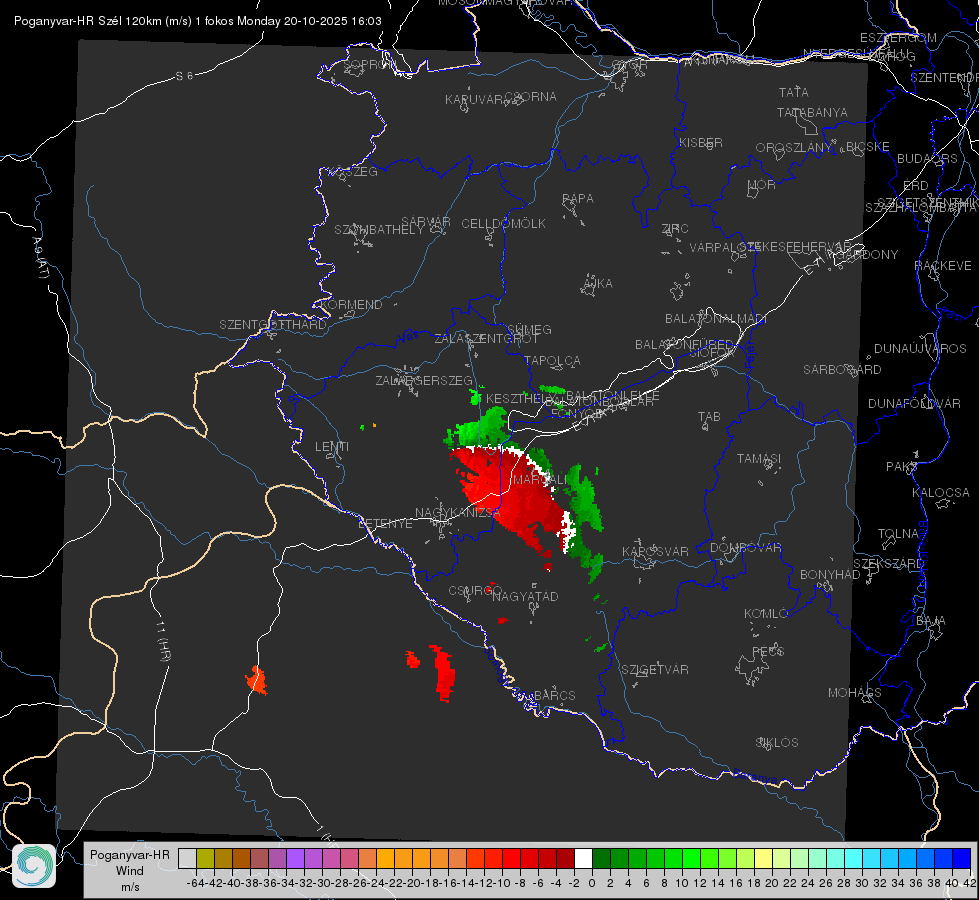Screen dimensions: 979x900
Task: Click the ZALAEGERSZEG city label
Action: click(424, 380)
